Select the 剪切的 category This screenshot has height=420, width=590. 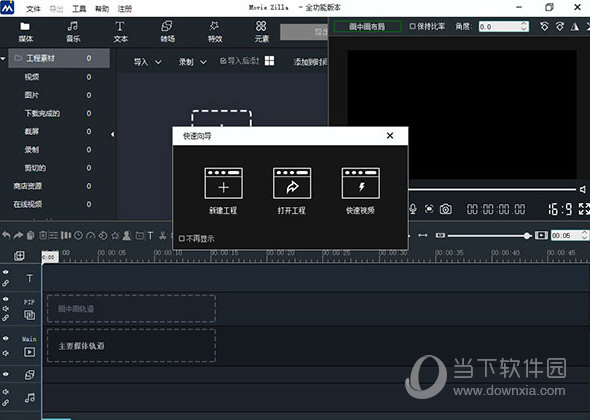(35, 168)
